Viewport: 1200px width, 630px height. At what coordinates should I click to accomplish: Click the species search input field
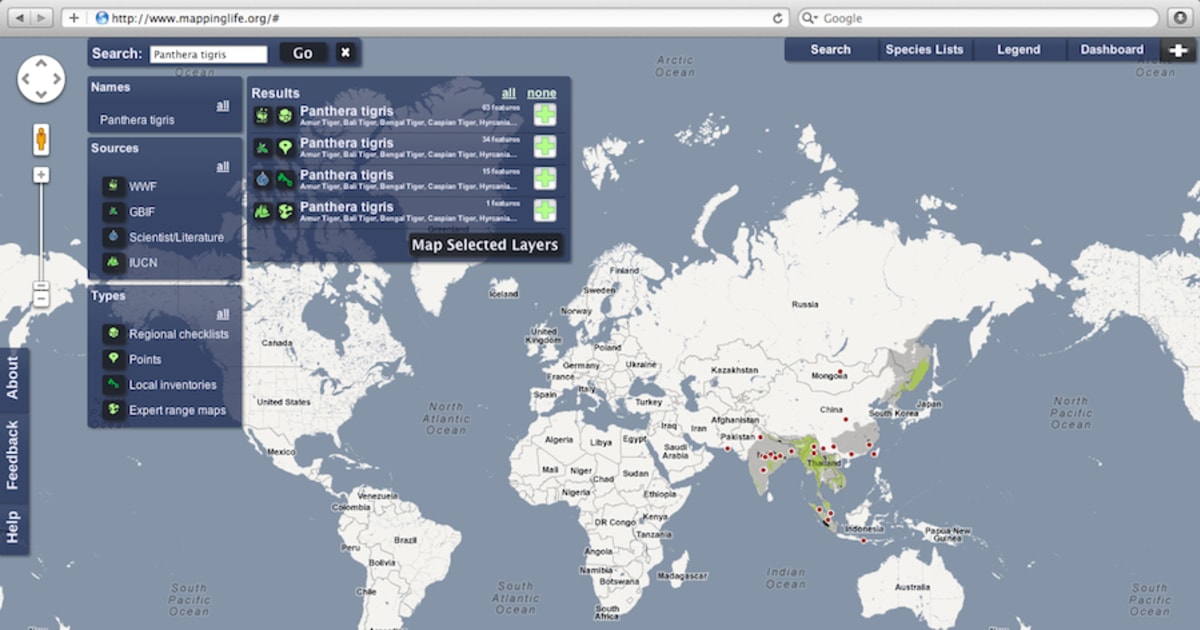[x=209, y=54]
